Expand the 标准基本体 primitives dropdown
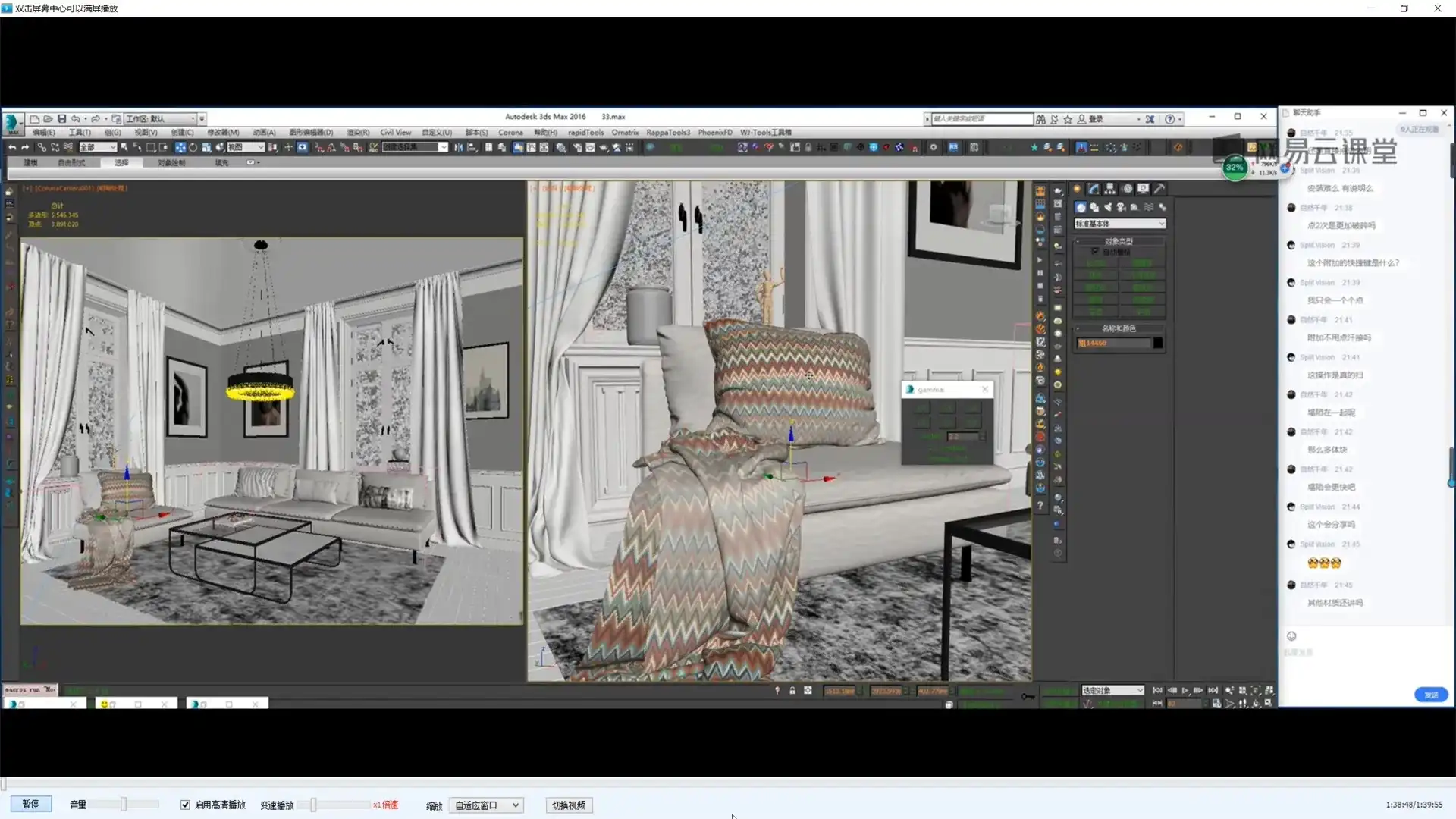Image resolution: width=1456 pixels, height=819 pixels. tap(1119, 224)
